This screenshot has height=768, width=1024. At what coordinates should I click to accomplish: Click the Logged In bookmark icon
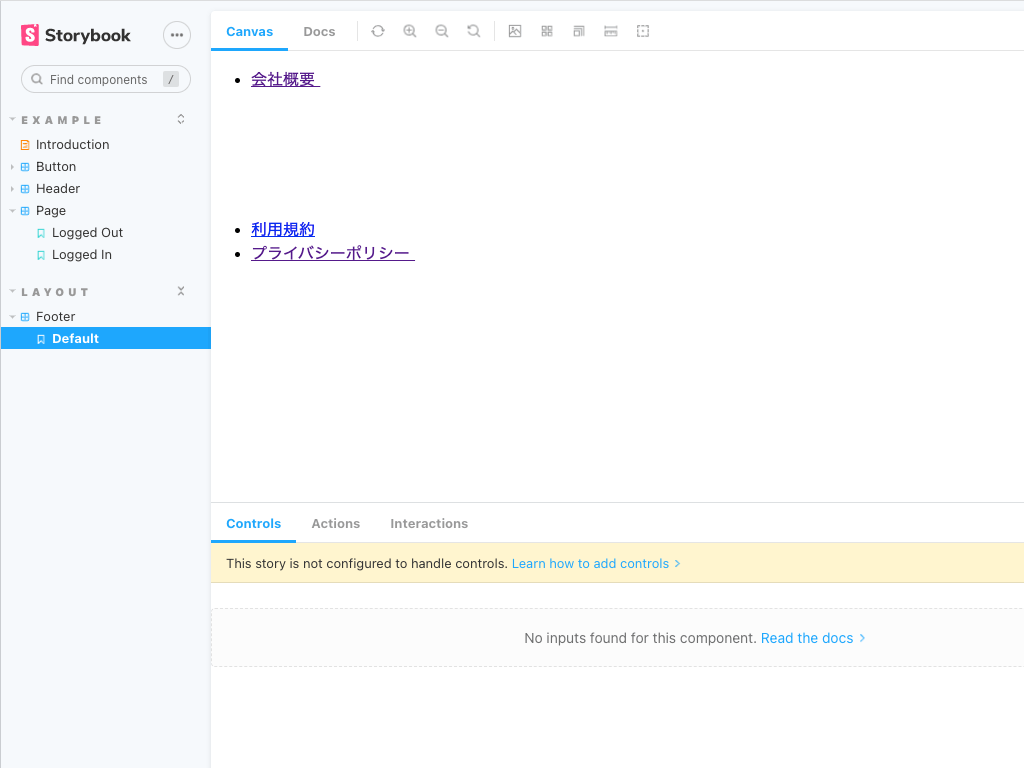[x=41, y=255]
